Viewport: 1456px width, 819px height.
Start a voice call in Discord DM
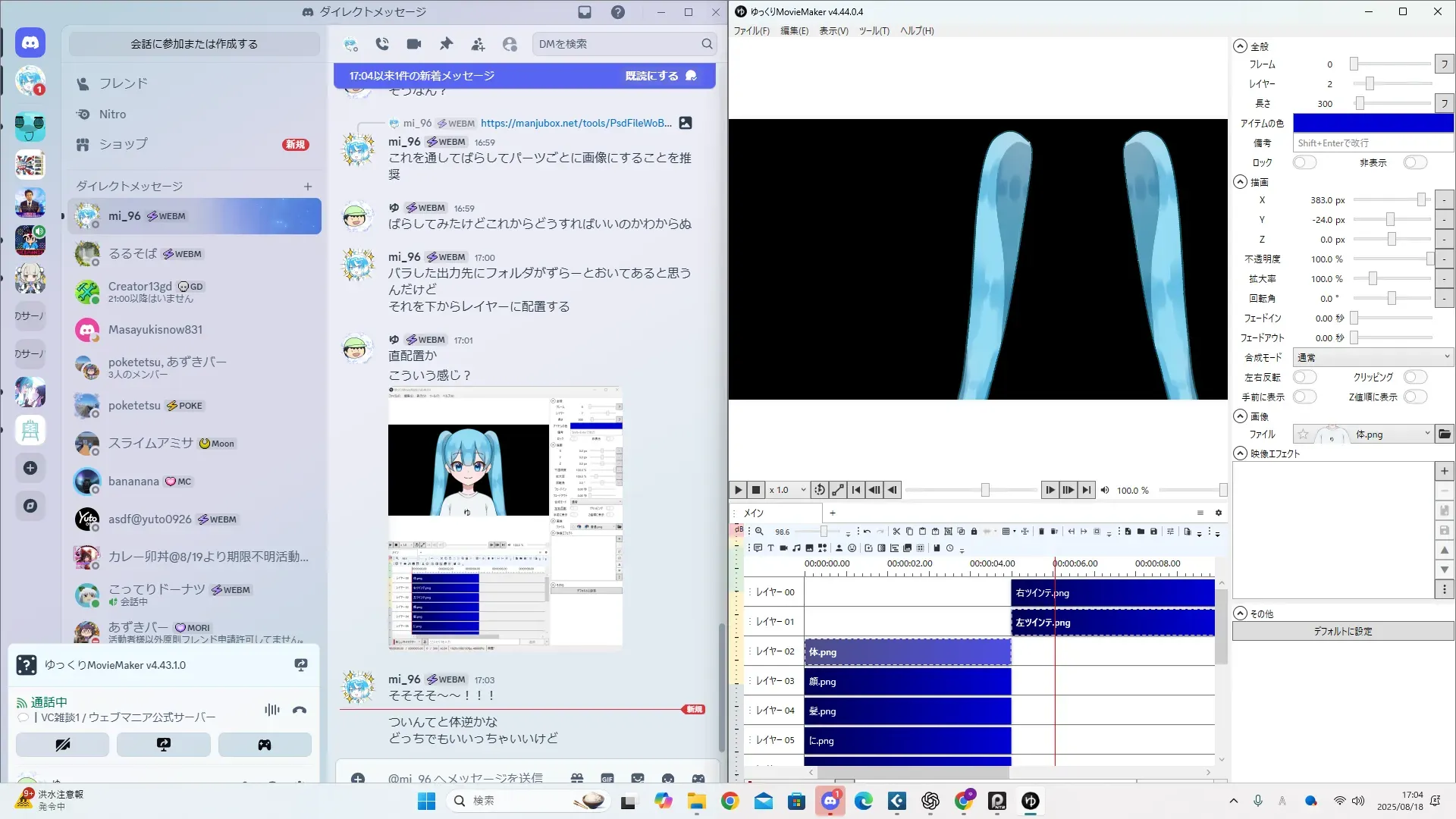[382, 44]
